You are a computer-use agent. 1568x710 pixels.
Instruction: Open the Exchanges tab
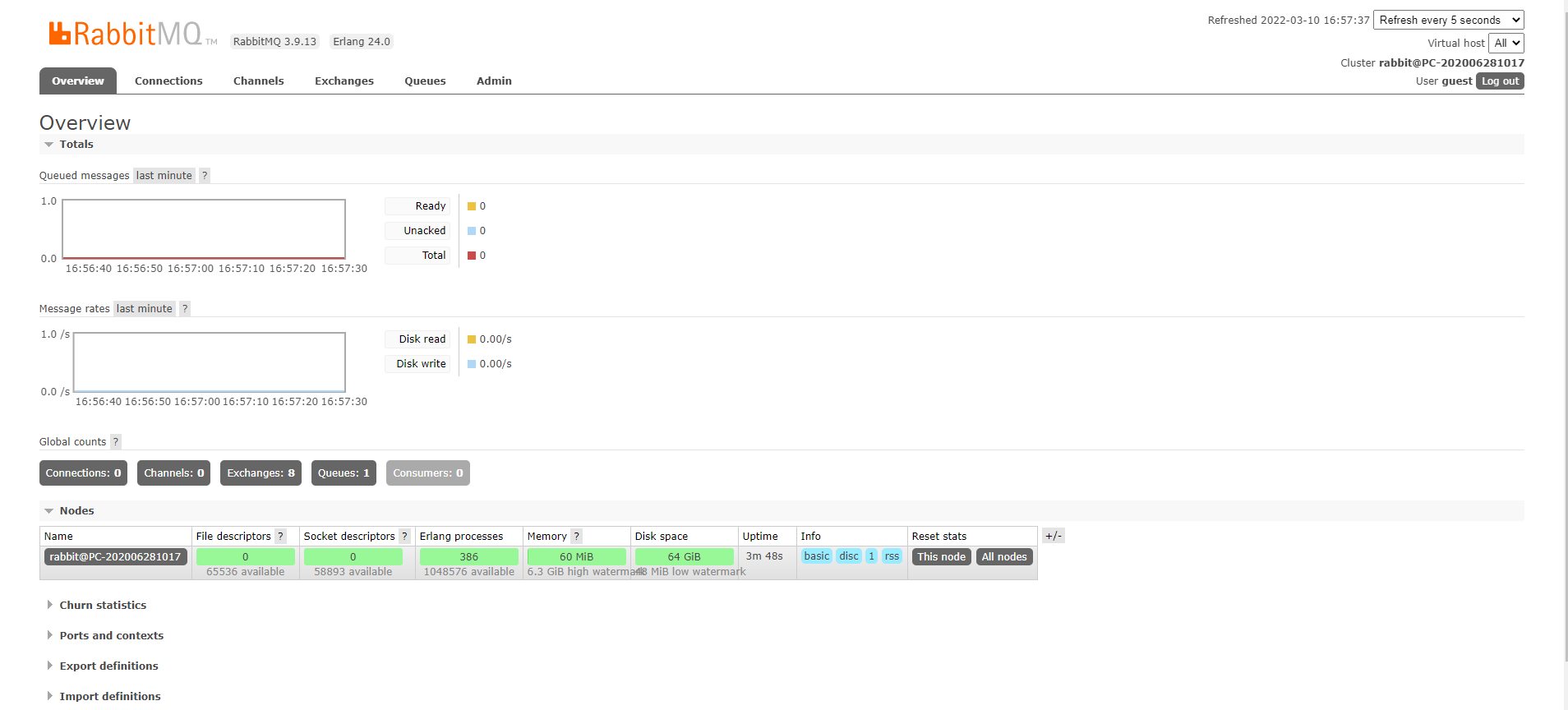tap(344, 81)
